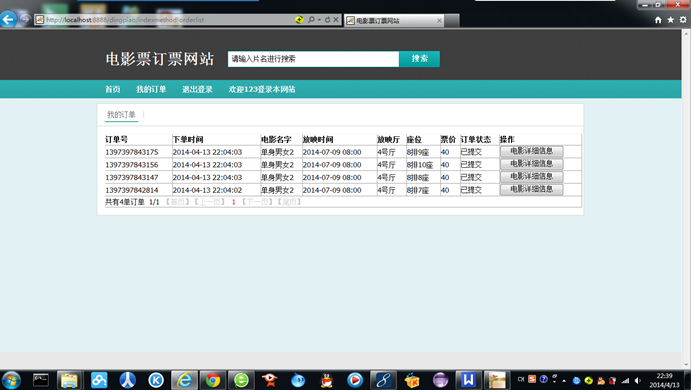Image resolution: width=693 pixels, height=392 pixels.
Task: Open the browser Home icon
Action: (658, 19)
